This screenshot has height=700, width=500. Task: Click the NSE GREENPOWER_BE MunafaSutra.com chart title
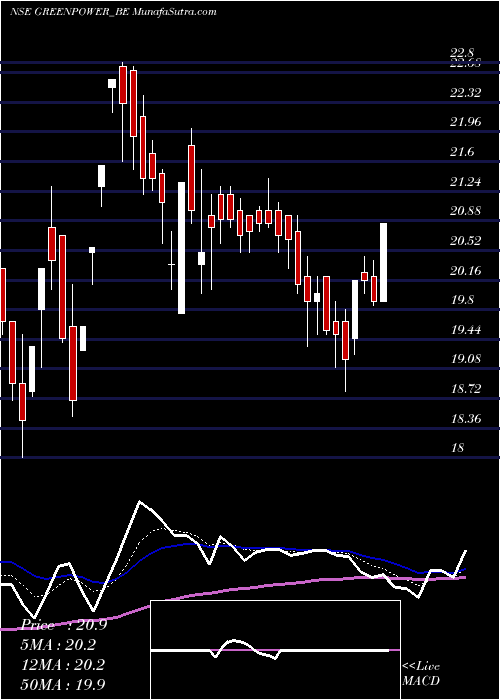(x=113, y=12)
